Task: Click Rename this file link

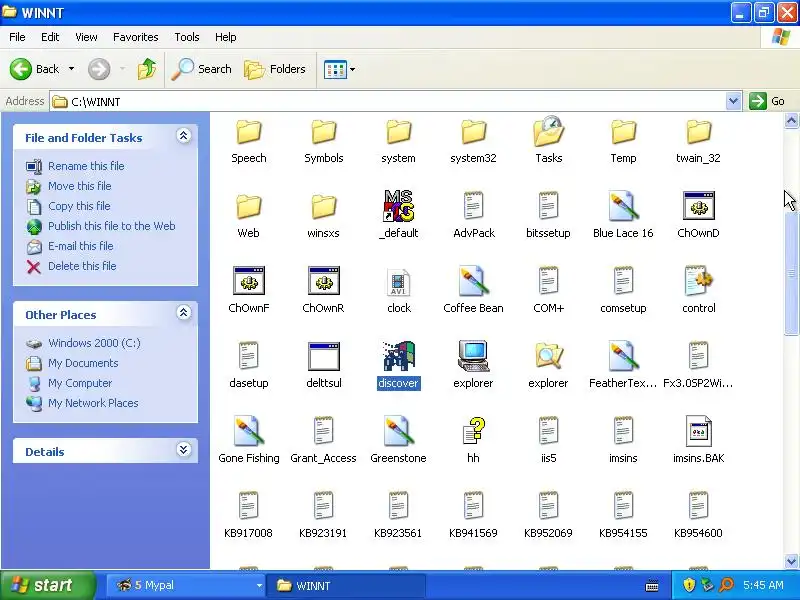Action: [86, 166]
